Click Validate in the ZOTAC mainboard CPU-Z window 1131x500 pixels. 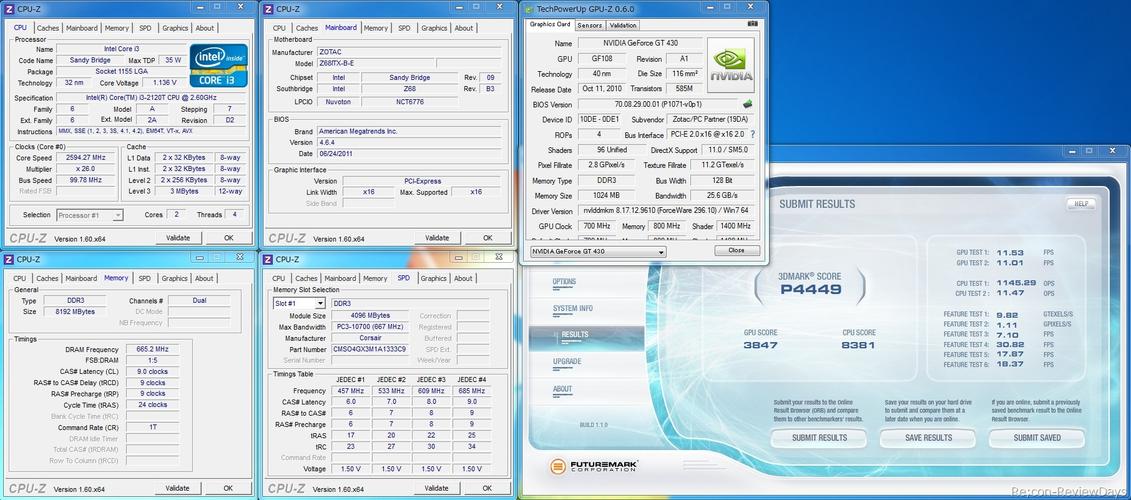click(x=436, y=237)
